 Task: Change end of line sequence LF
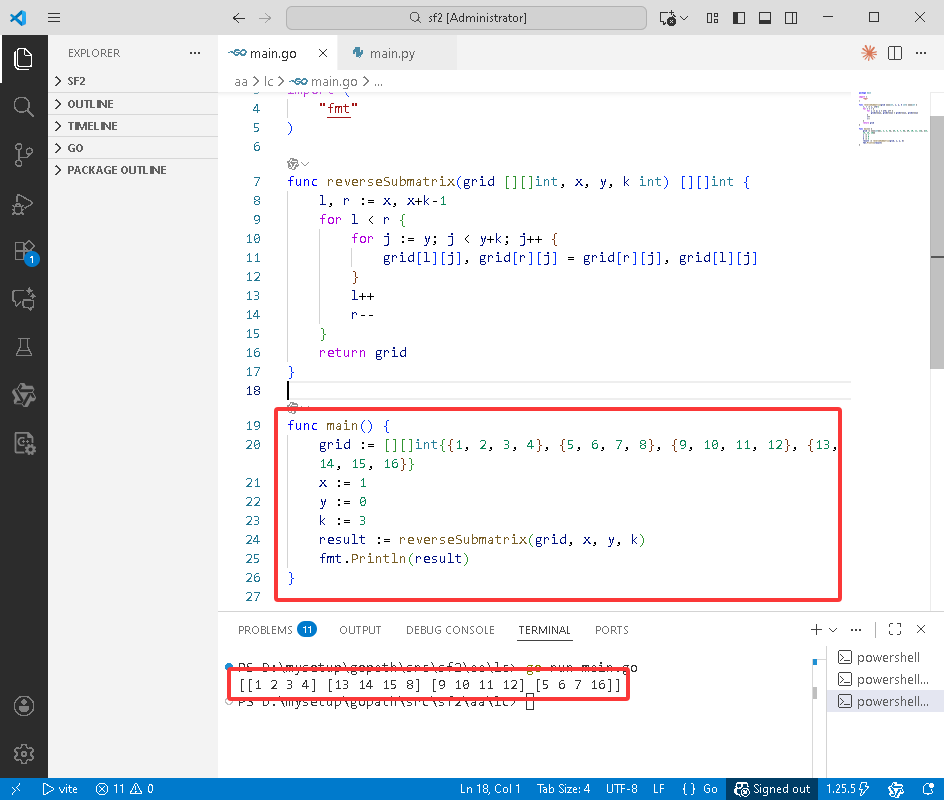click(659, 789)
